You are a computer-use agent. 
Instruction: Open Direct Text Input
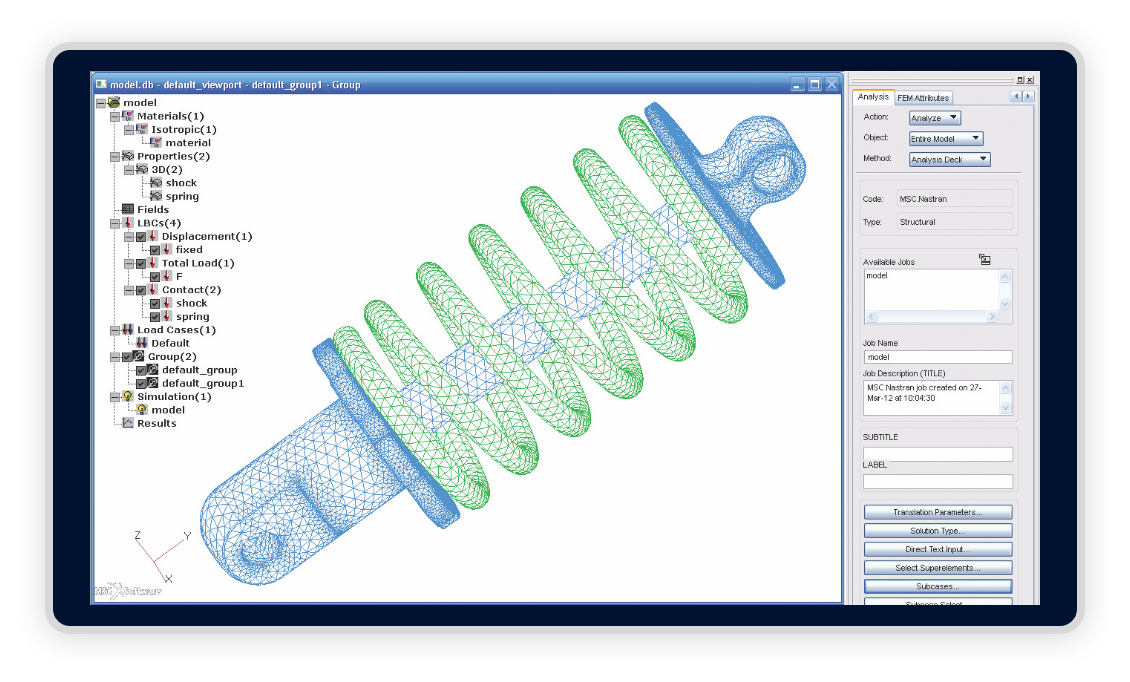[938, 549]
